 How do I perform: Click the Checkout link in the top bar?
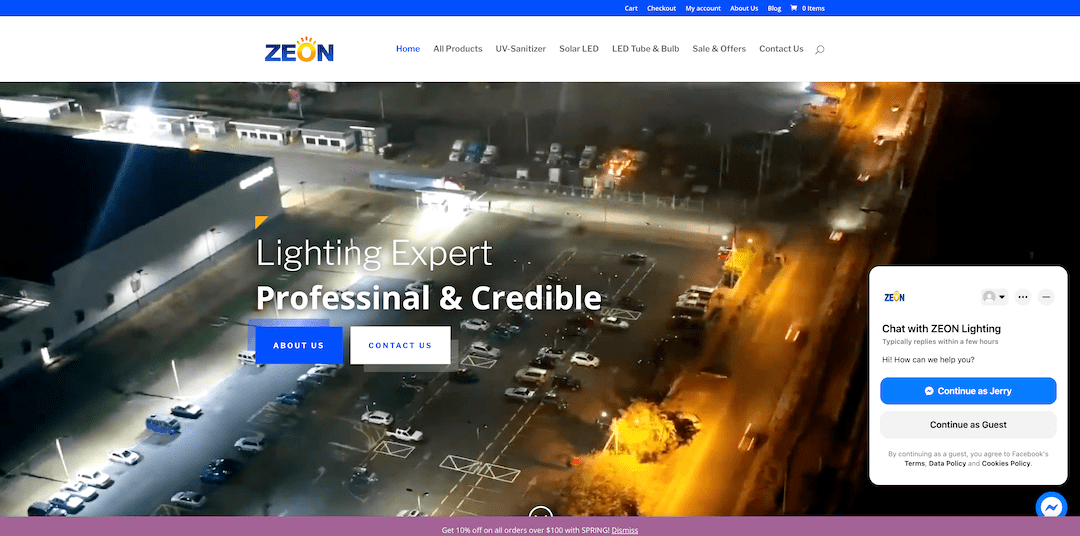661,8
